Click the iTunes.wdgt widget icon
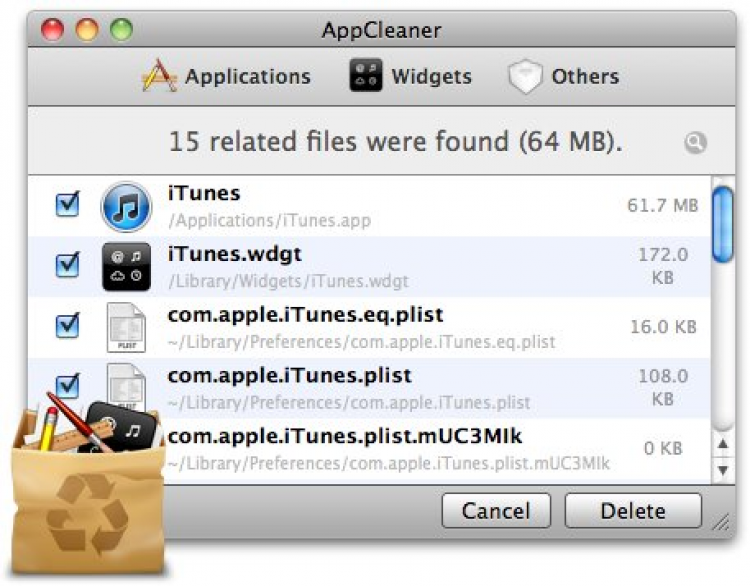Image resolution: width=750 pixels, height=586 pixels. [x=126, y=267]
